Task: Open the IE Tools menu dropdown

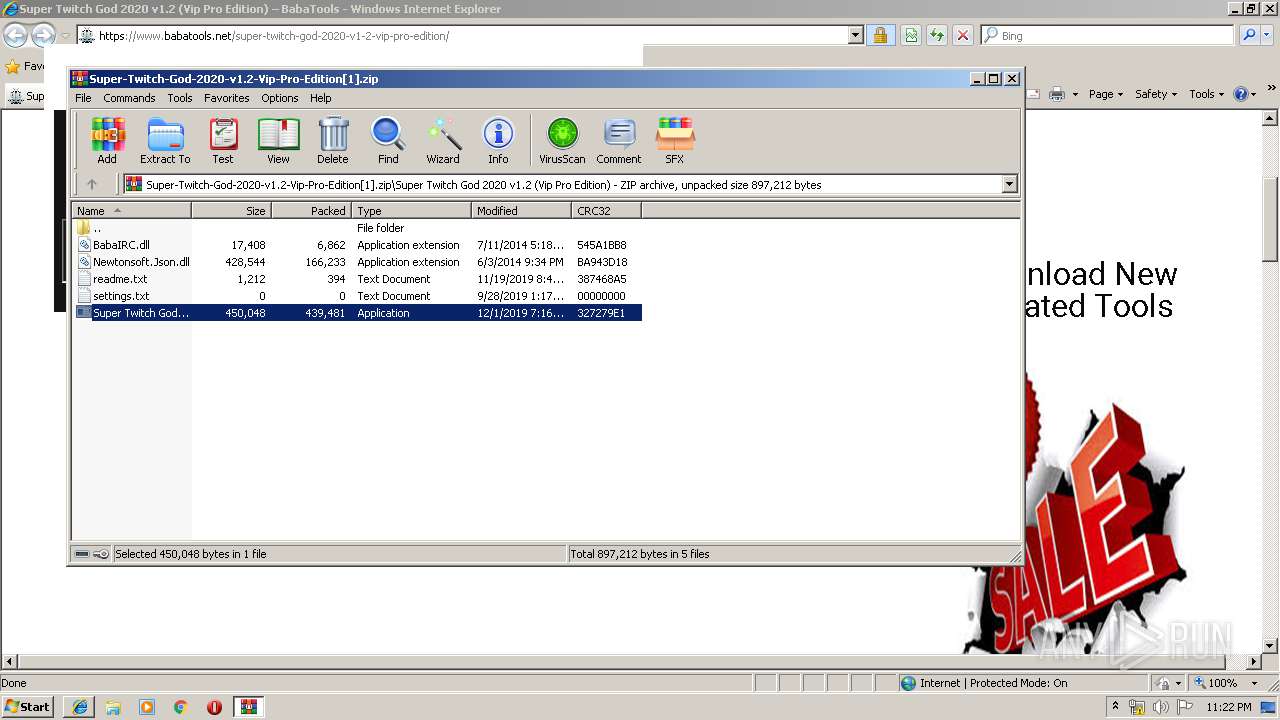Action: [1207, 94]
